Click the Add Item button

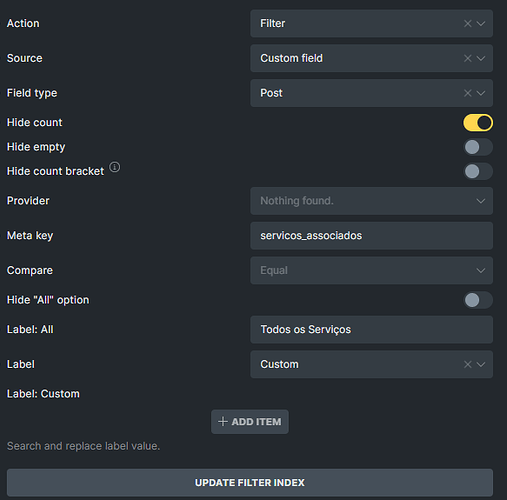tap(250, 422)
